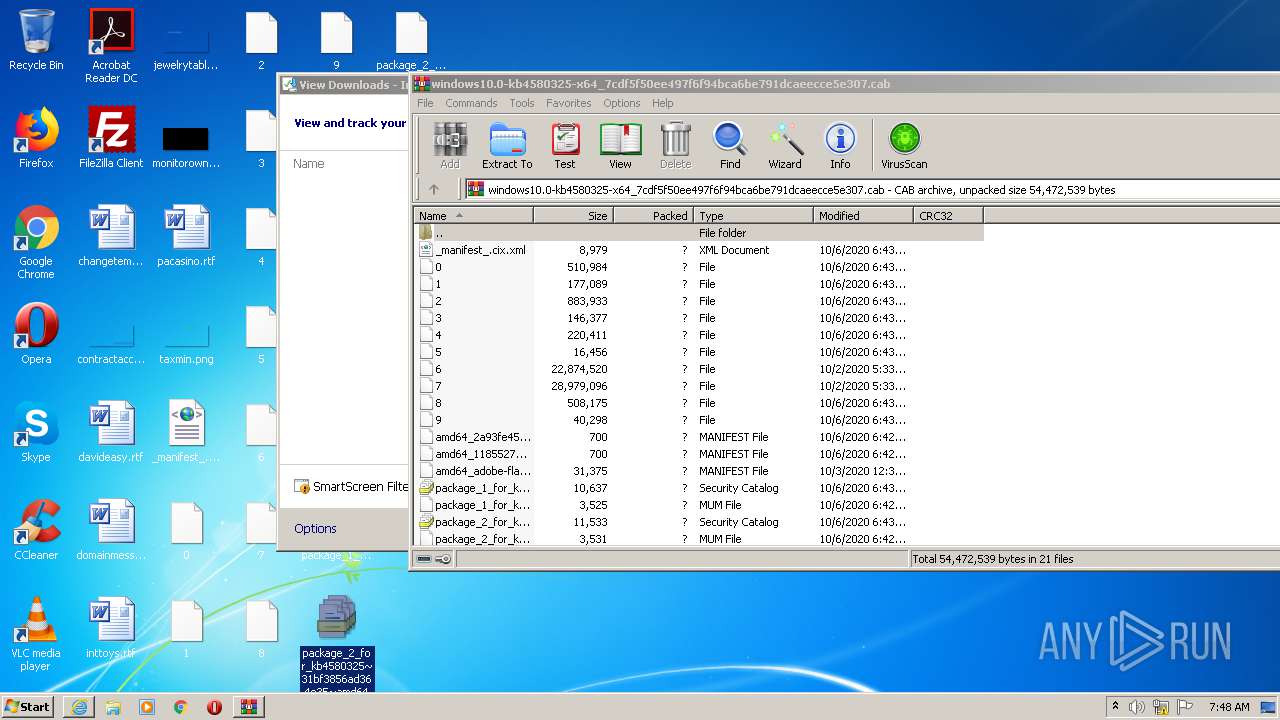Select file '0' of size 510,984
The width and height of the screenshot is (1280, 720).
tap(698, 267)
